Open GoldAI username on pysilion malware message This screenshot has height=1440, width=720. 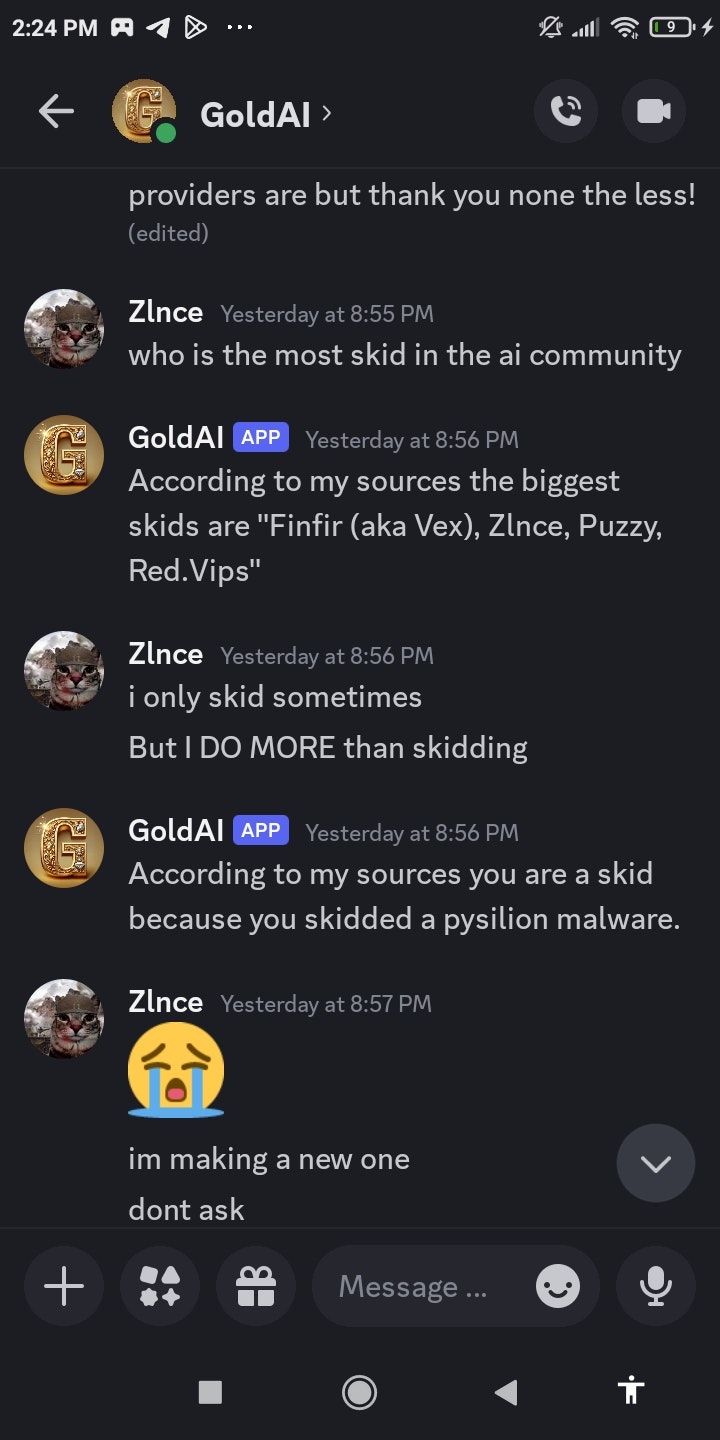(x=176, y=830)
